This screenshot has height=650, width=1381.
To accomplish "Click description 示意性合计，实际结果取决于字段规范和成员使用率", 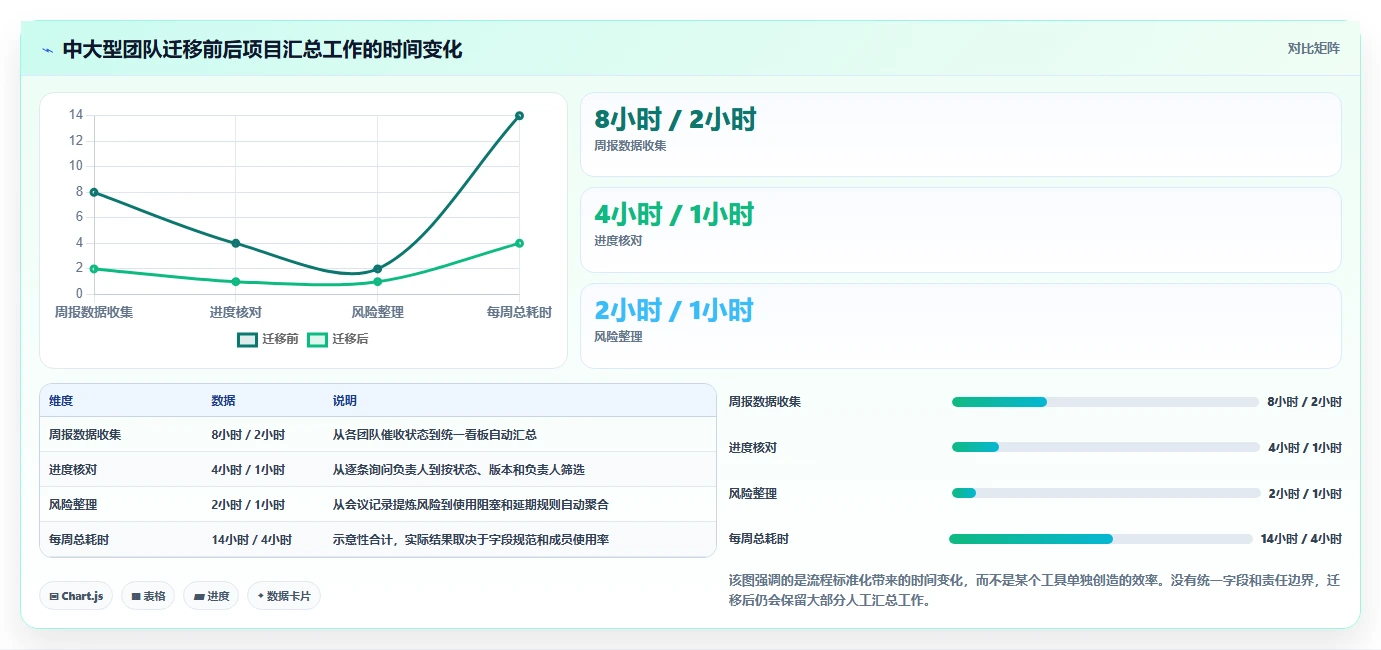I will pos(471,540).
